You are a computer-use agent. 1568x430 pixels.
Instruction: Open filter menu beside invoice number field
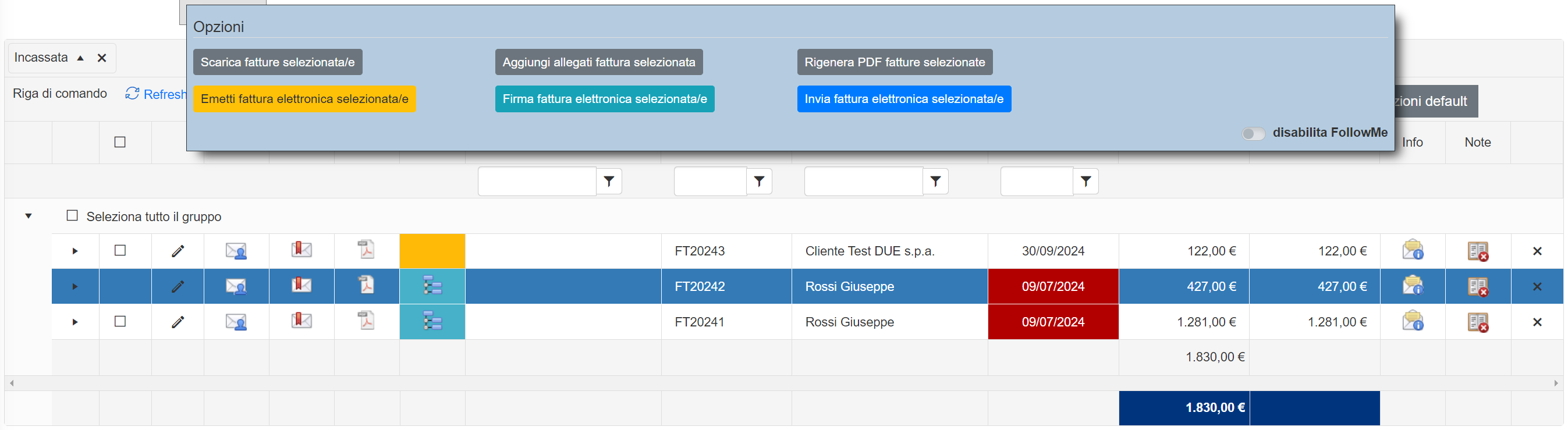tap(759, 181)
